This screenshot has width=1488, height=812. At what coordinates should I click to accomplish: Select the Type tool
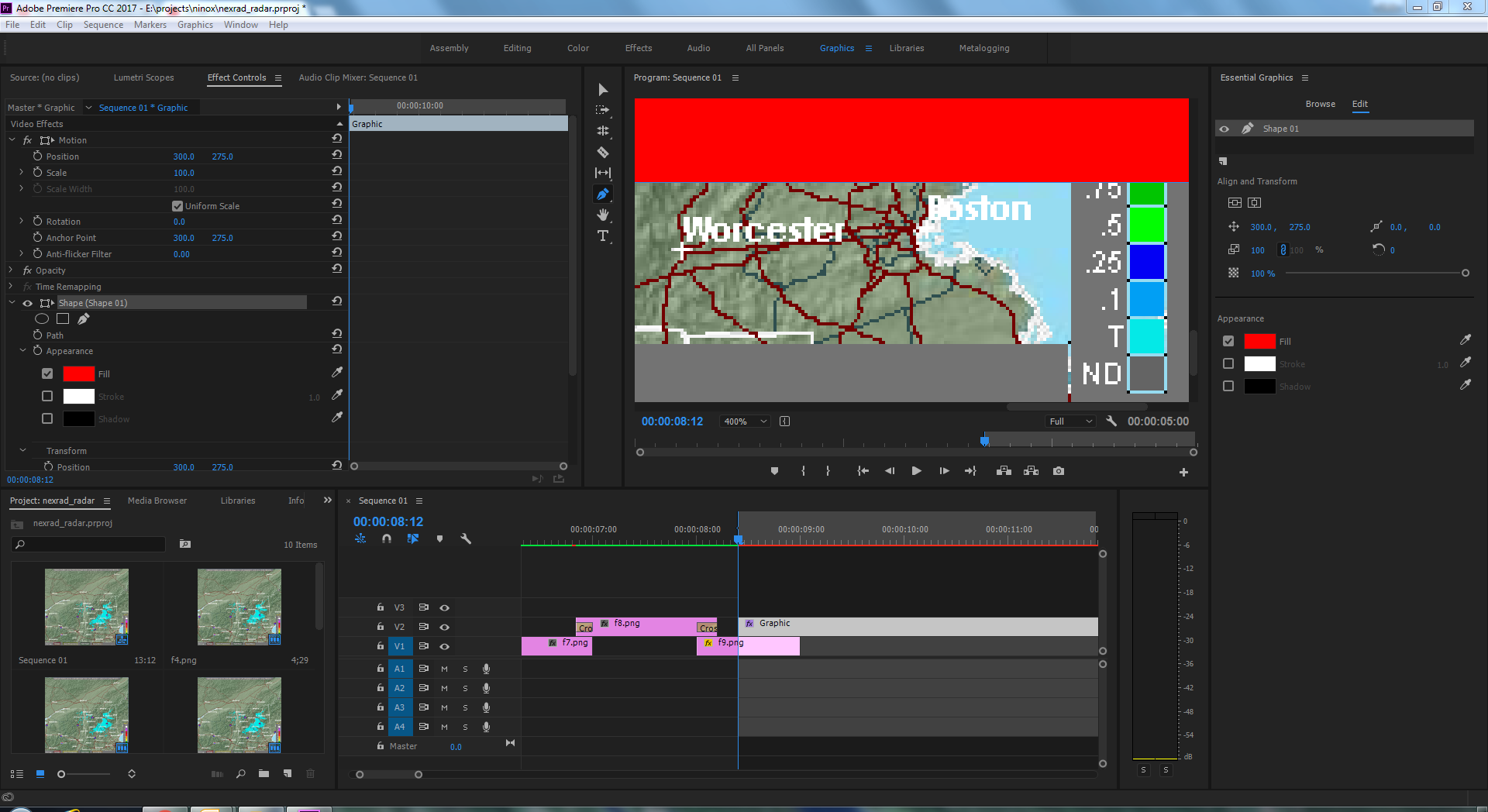point(603,236)
